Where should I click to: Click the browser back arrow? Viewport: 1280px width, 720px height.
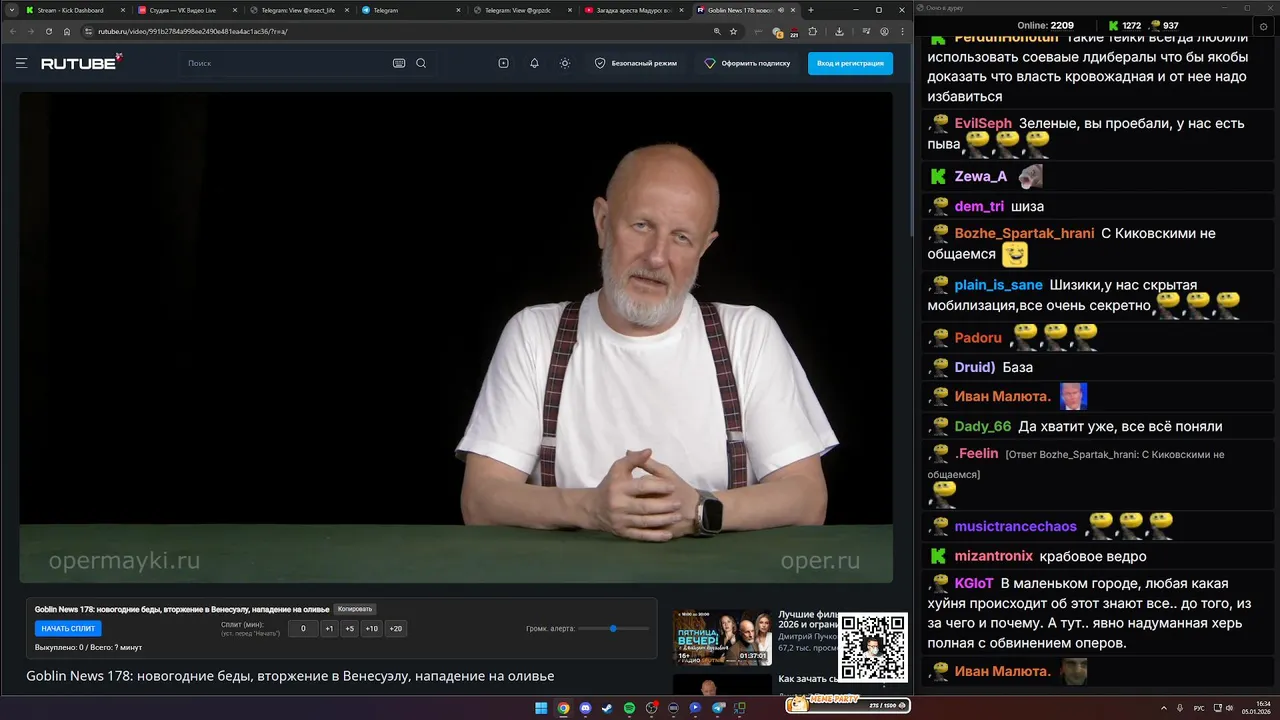(13, 31)
